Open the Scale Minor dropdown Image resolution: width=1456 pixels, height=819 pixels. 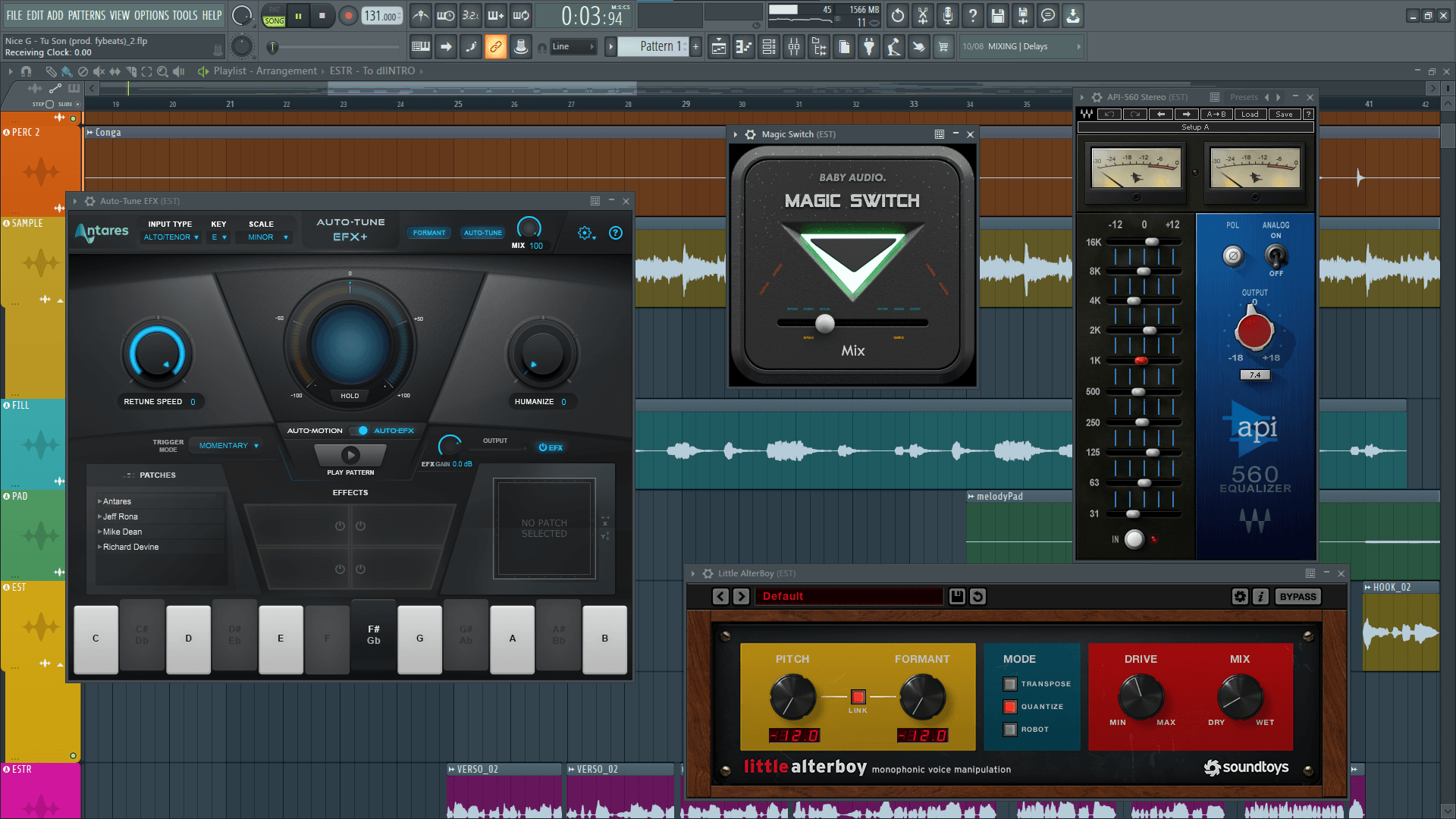(267, 237)
